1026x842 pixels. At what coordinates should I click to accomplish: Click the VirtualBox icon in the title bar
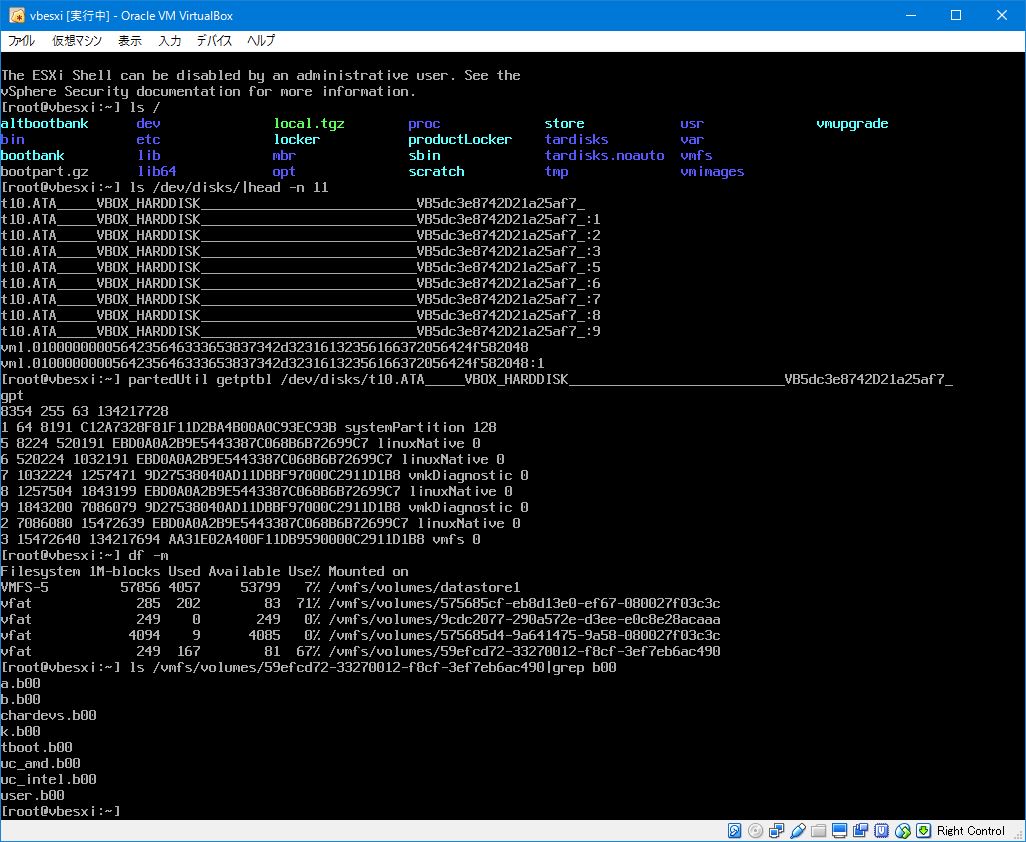(x=16, y=15)
